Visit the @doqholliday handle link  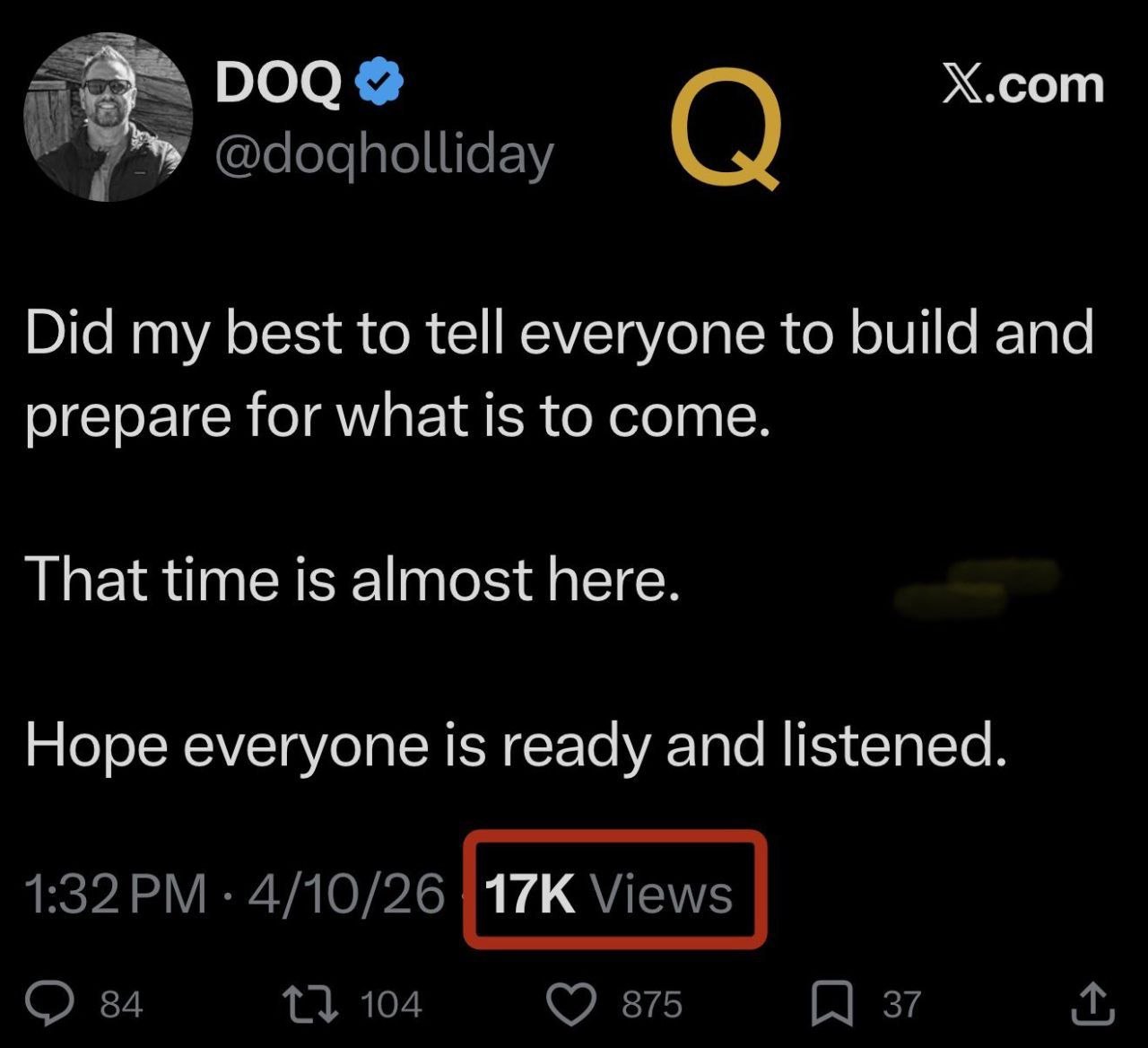click(x=383, y=155)
